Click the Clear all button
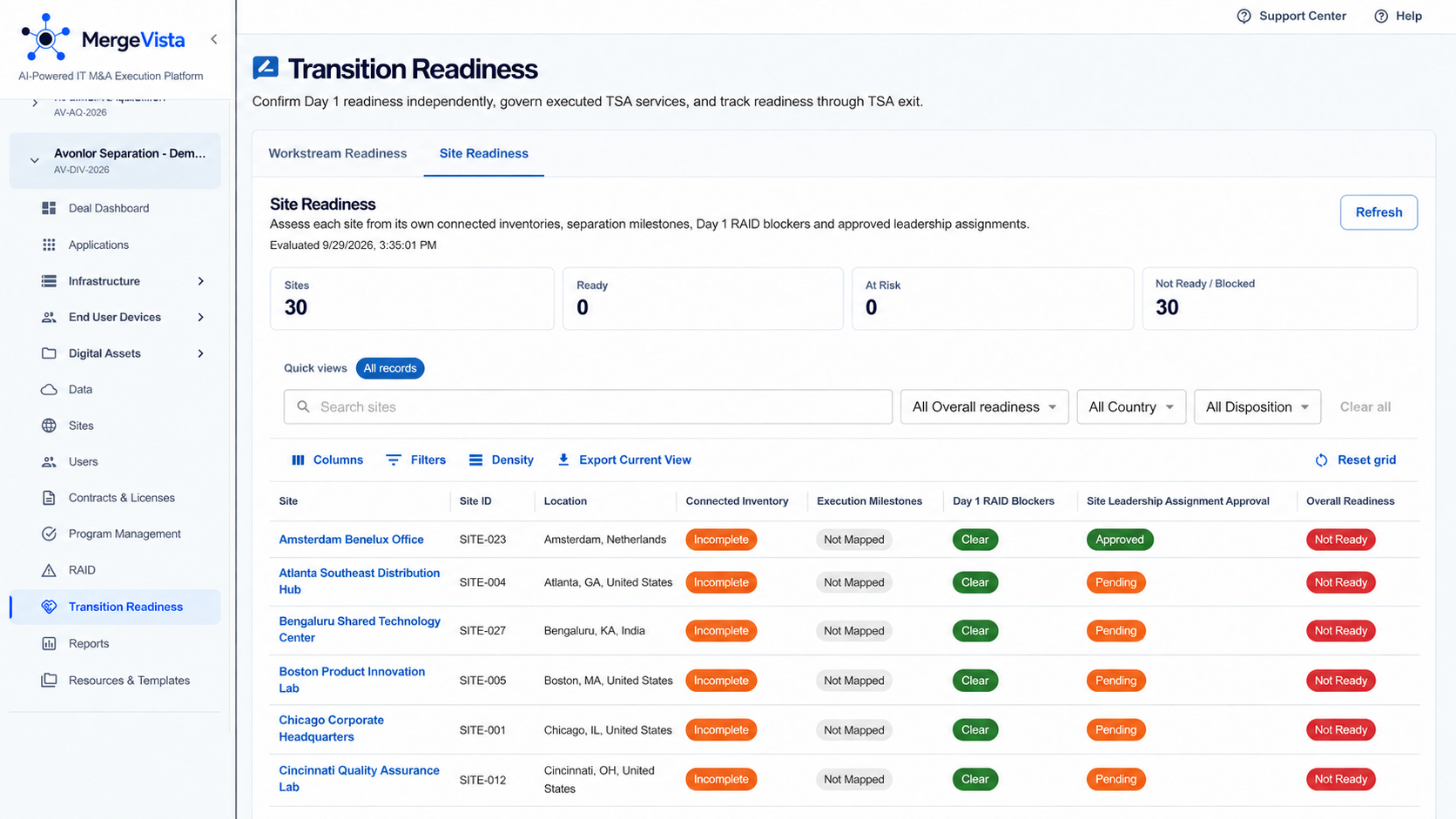Image resolution: width=1456 pixels, height=819 pixels. (1365, 406)
